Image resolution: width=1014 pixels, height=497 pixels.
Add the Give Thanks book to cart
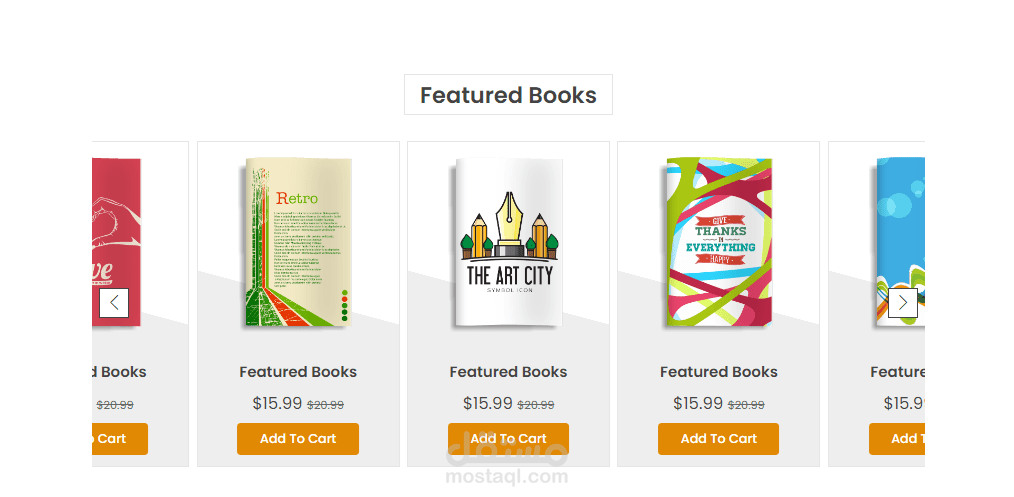(x=718, y=438)
